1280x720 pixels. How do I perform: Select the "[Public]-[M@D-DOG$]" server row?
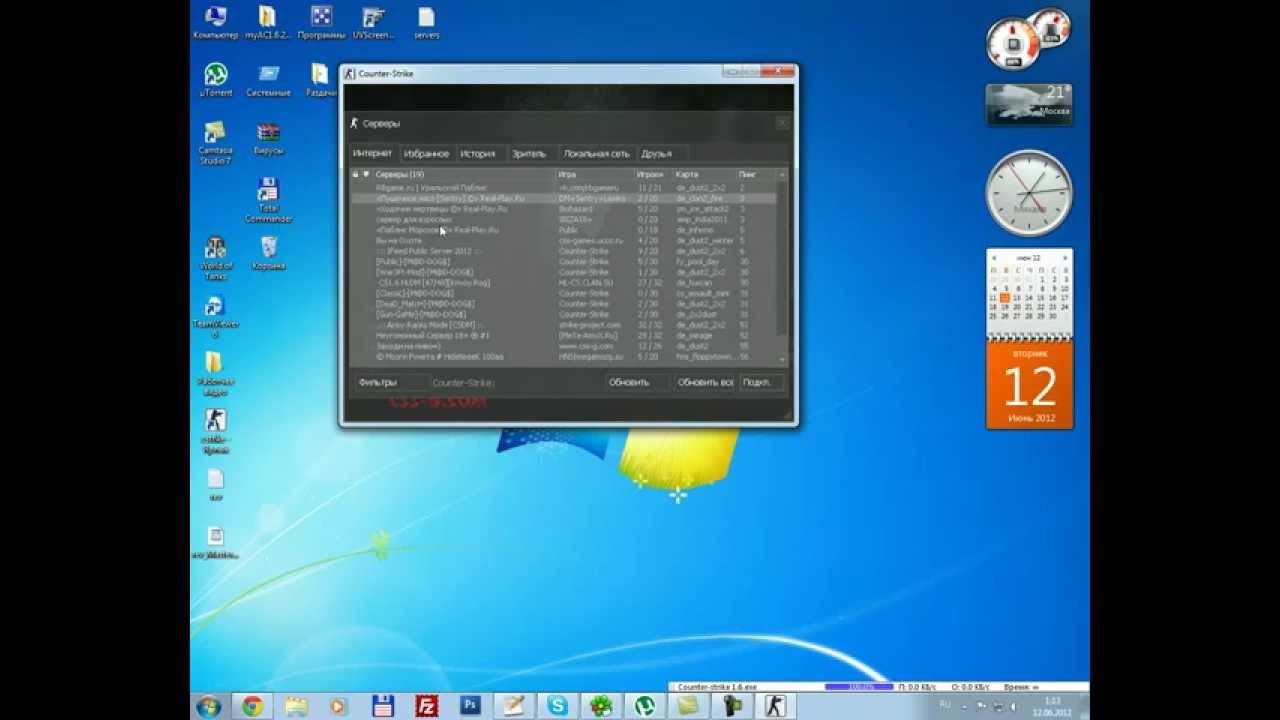point(564,261)
